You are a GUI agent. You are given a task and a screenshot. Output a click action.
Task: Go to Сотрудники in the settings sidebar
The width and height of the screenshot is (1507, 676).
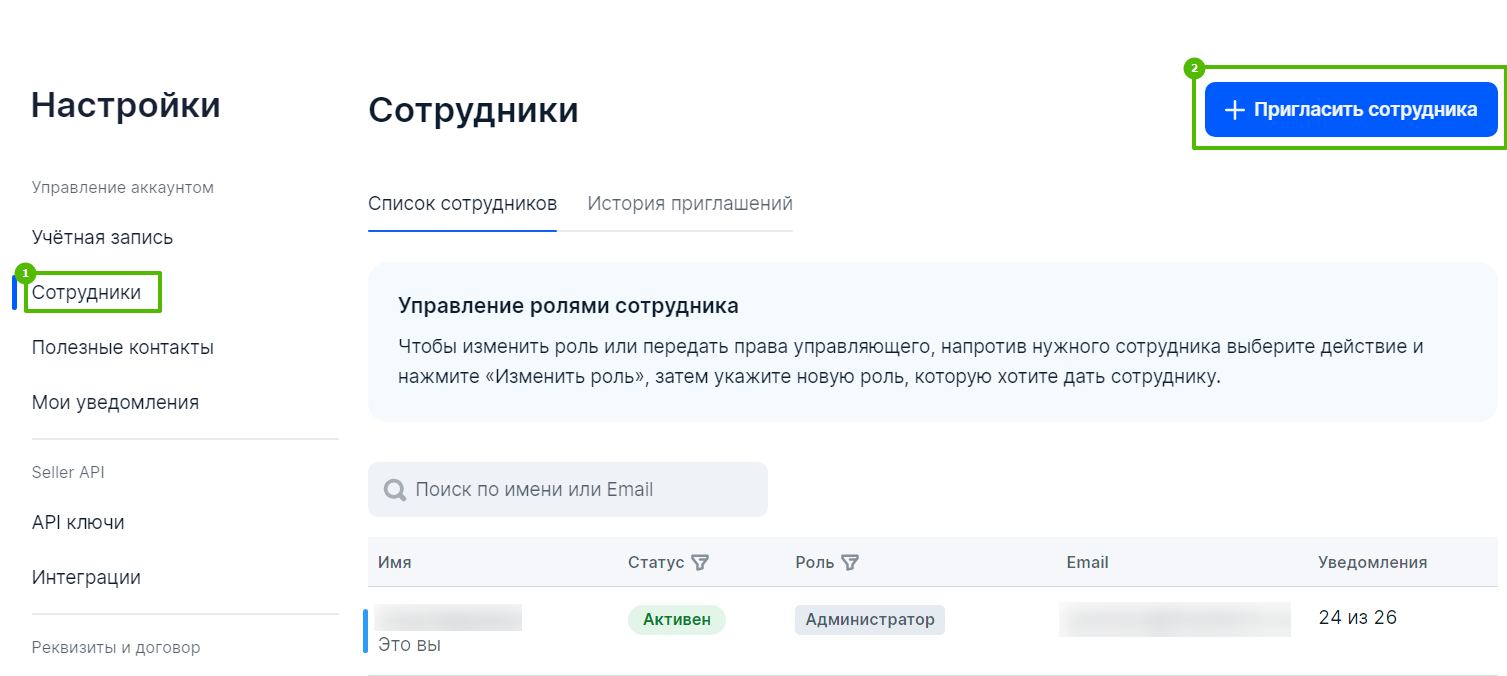click(x=86, y=293)
